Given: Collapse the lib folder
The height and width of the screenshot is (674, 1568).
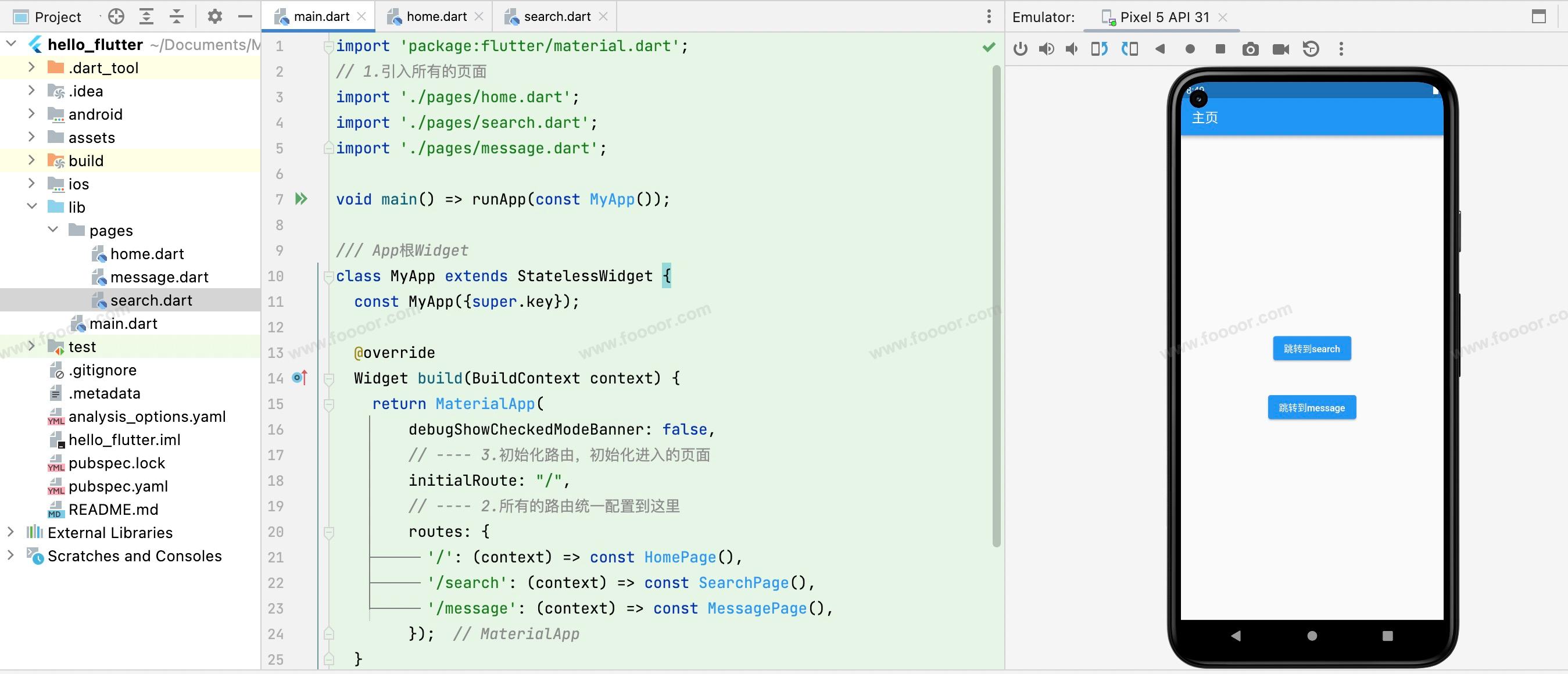Looking at the screenshot, I should tap(31, 207).
